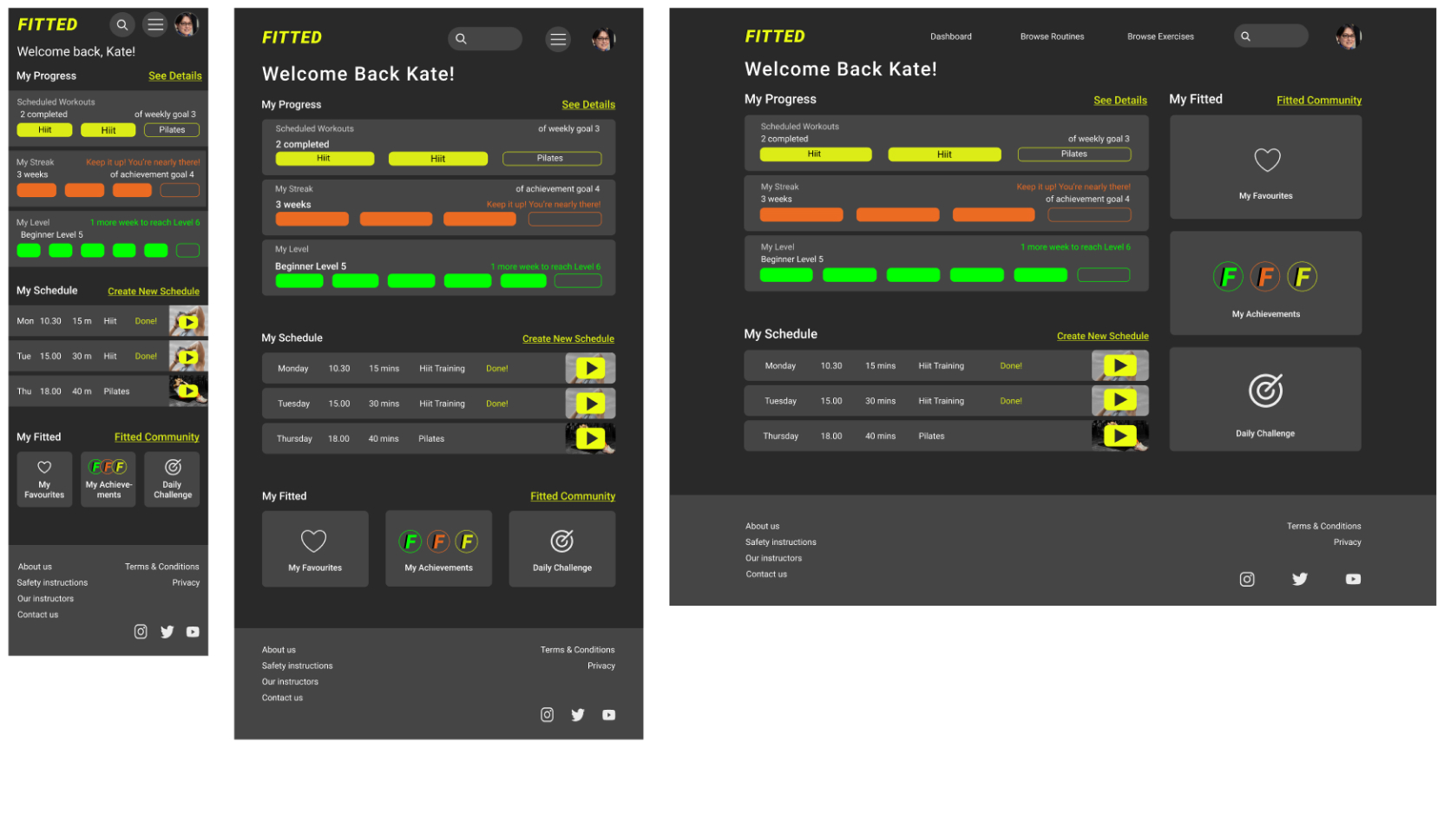
Task: Play Tuesday's Hiit Training session
Action: pos(1119,400)
